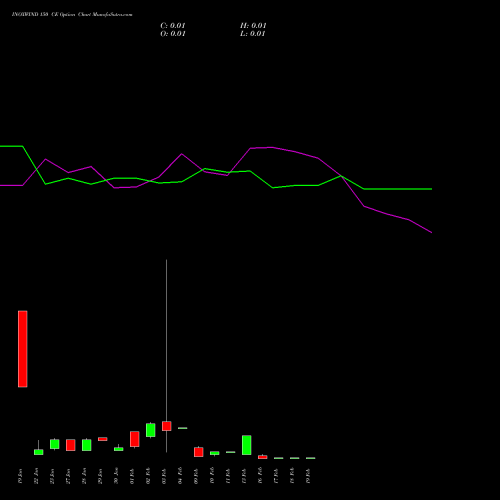Click the 29 Jan date label
Viewport: 500px width, 500px height.
(100, 476)
